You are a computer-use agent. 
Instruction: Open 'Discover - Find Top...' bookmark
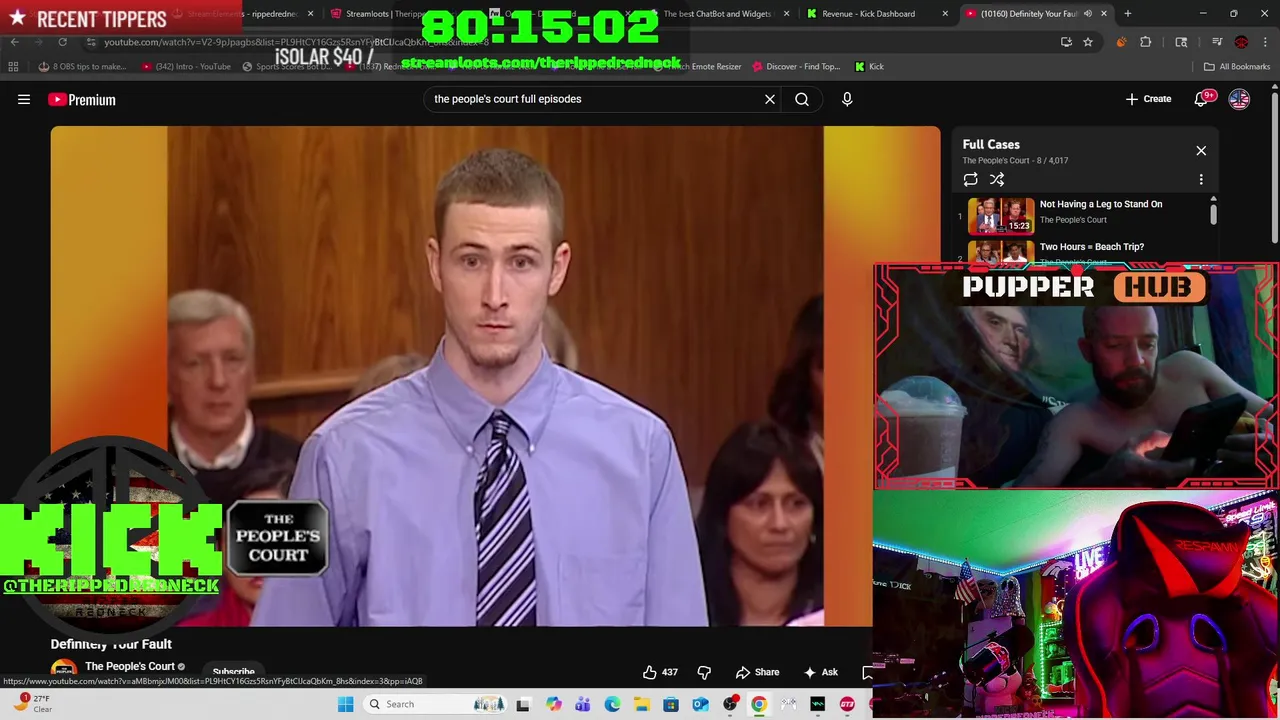[796, 66]
